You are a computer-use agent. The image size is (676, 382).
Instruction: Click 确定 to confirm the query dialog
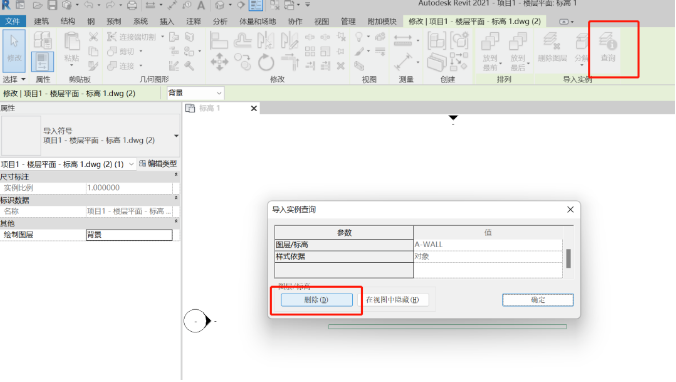click(538, 300)
